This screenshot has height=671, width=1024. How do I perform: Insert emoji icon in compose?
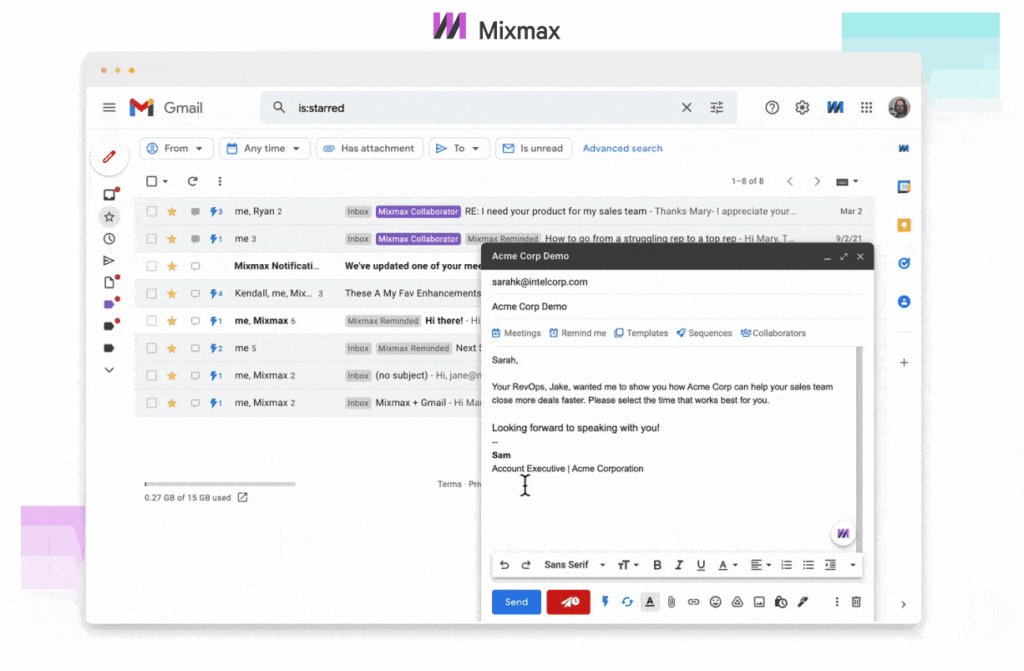tap(715, 602)
